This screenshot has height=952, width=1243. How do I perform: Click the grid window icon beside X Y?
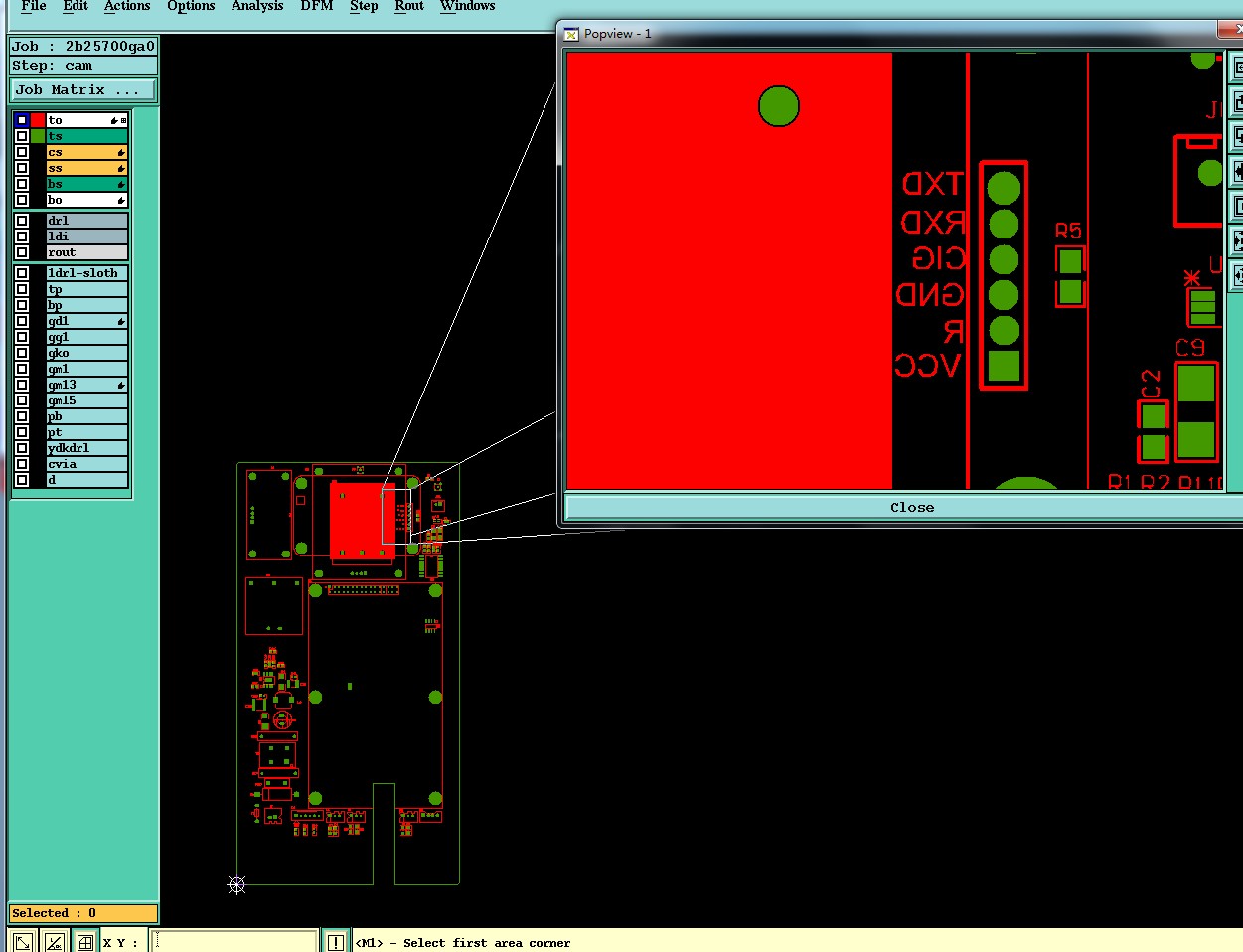(85, 942)
